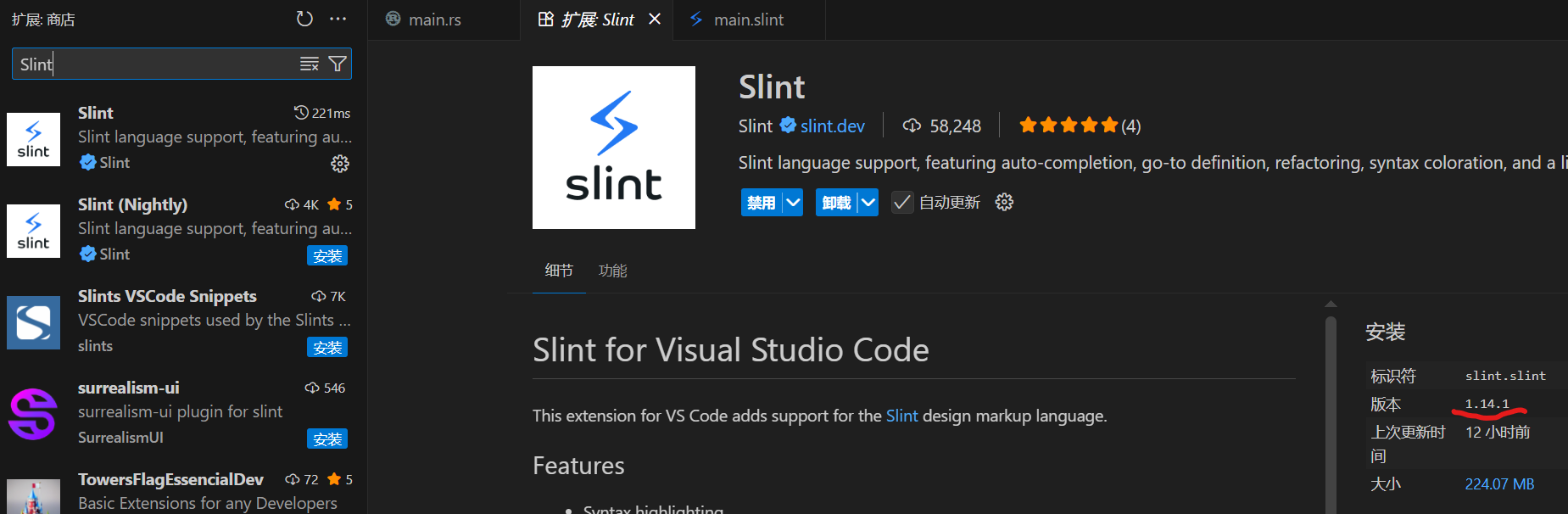Click the Features heading in readme
The image size is (1568, 514).
coord(578,466)
